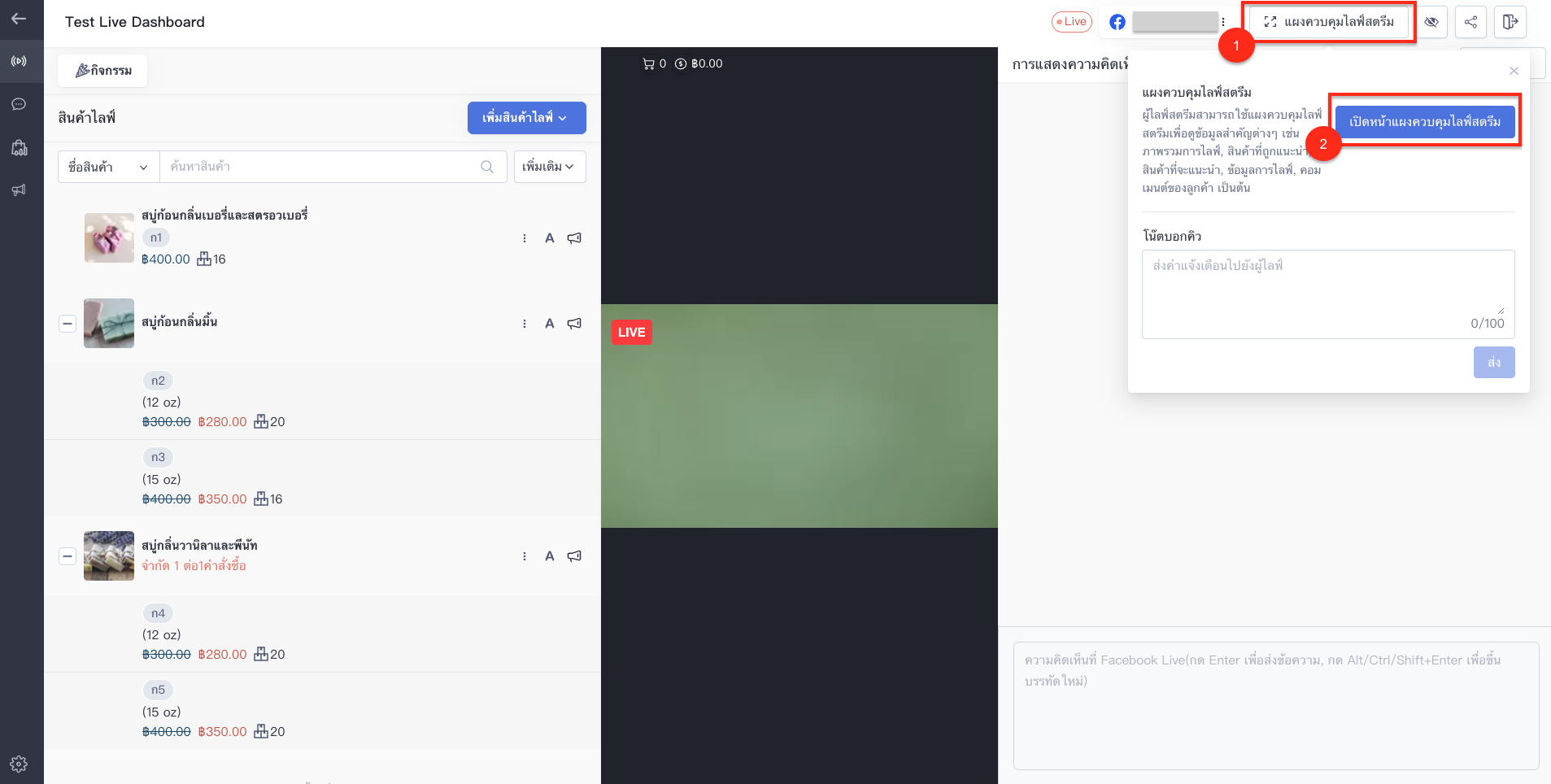
Task: Click thumbnail of สบู่ก้อนกลิ่นเบอรี่และสตรอวเบอรี่
Action: pos(109,237)
